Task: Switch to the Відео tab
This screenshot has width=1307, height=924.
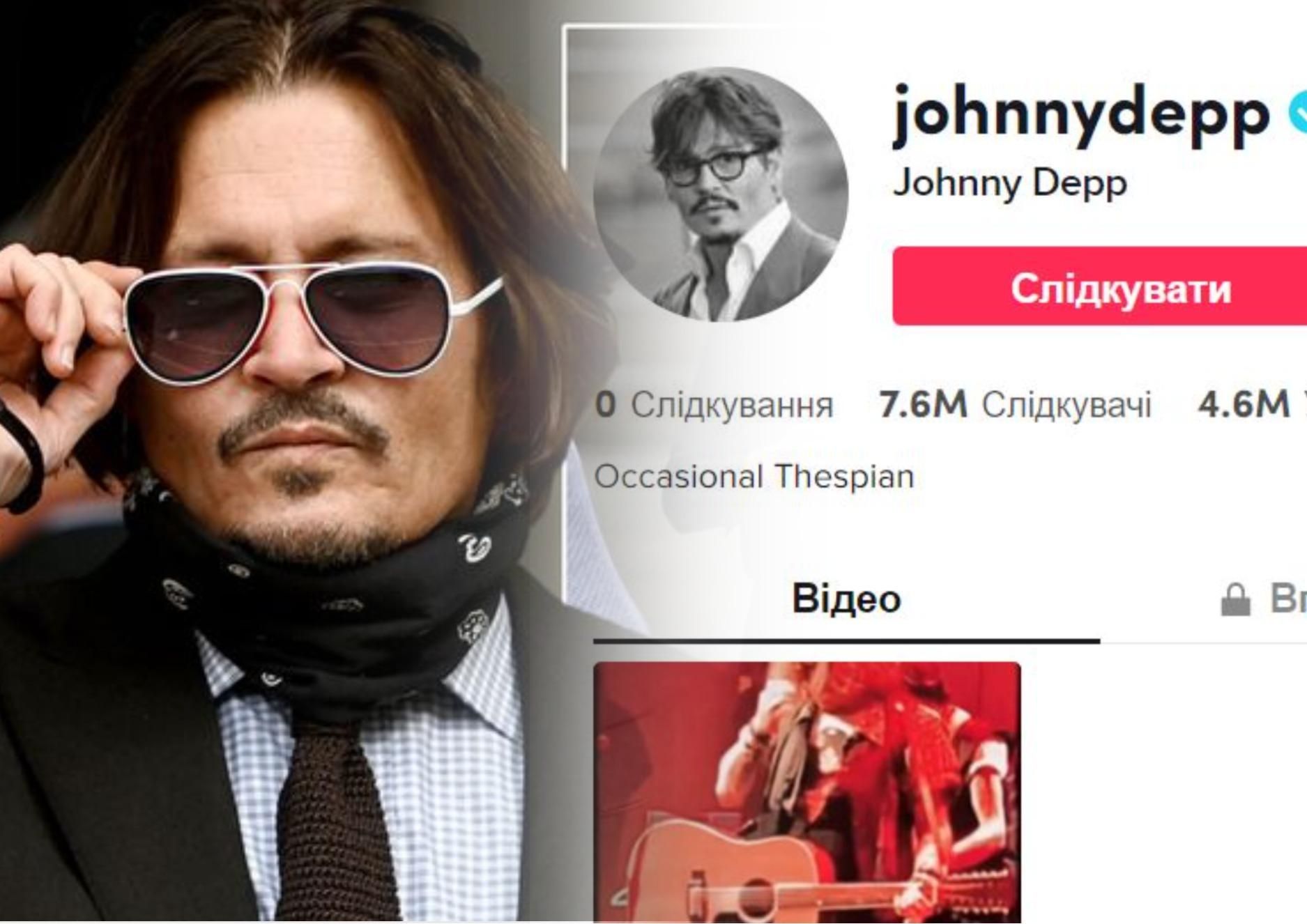Action: tap(846, 599)
